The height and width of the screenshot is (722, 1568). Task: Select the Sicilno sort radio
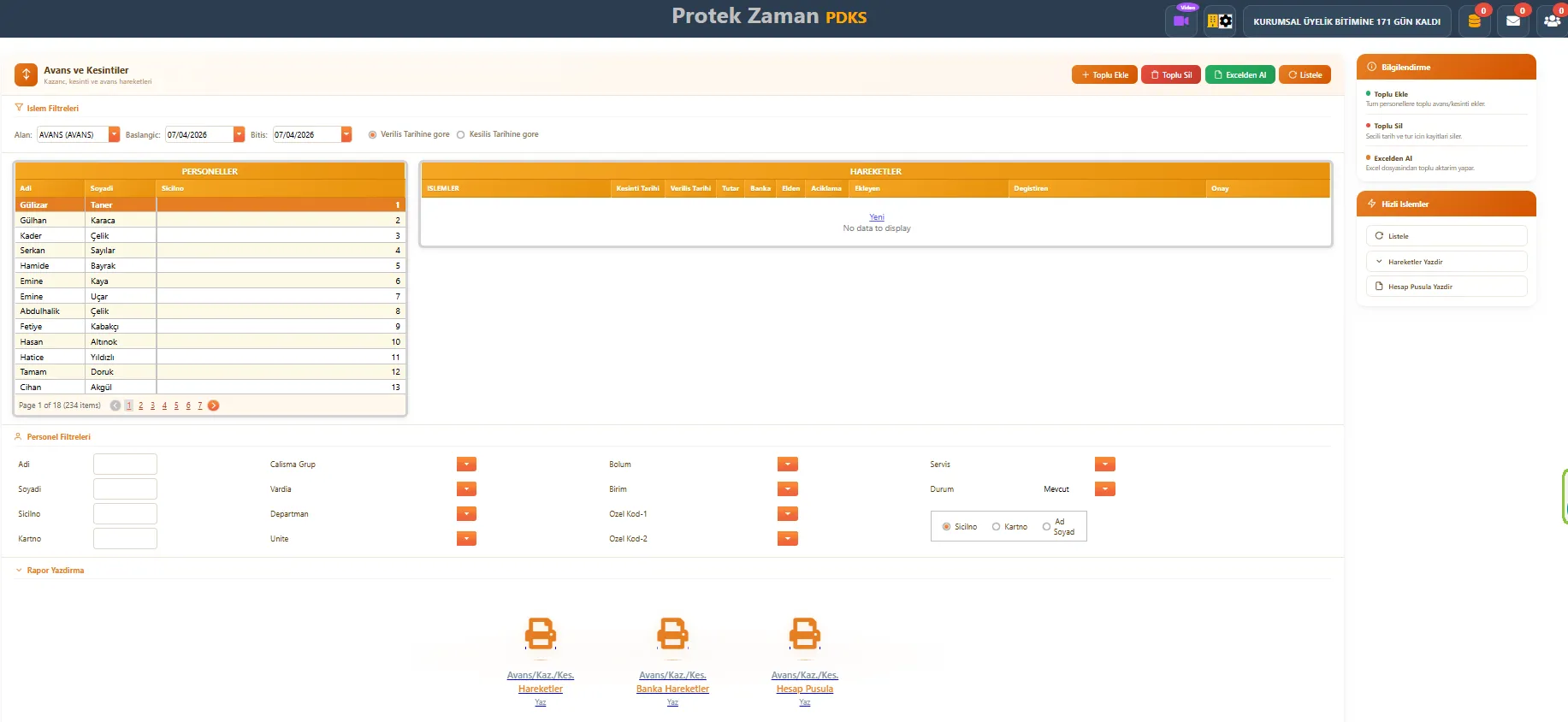(946, 527)
